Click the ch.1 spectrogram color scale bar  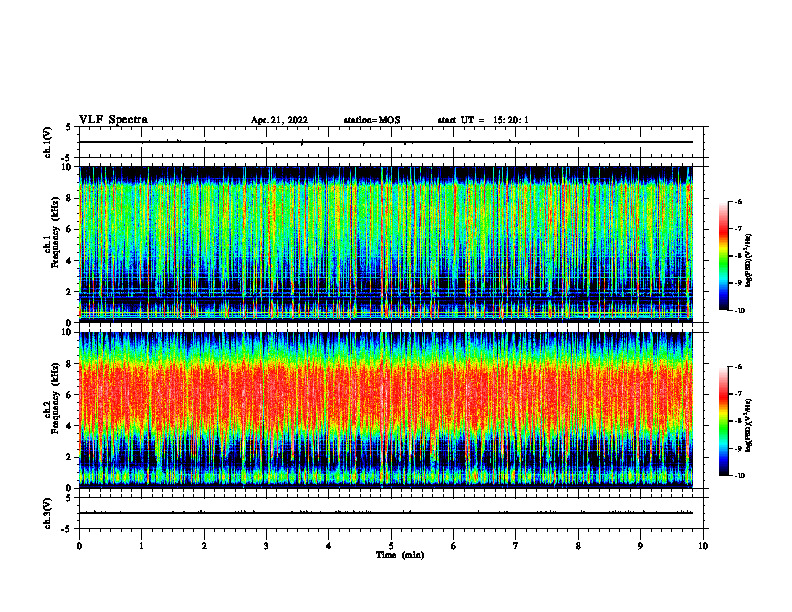(723, 256)
